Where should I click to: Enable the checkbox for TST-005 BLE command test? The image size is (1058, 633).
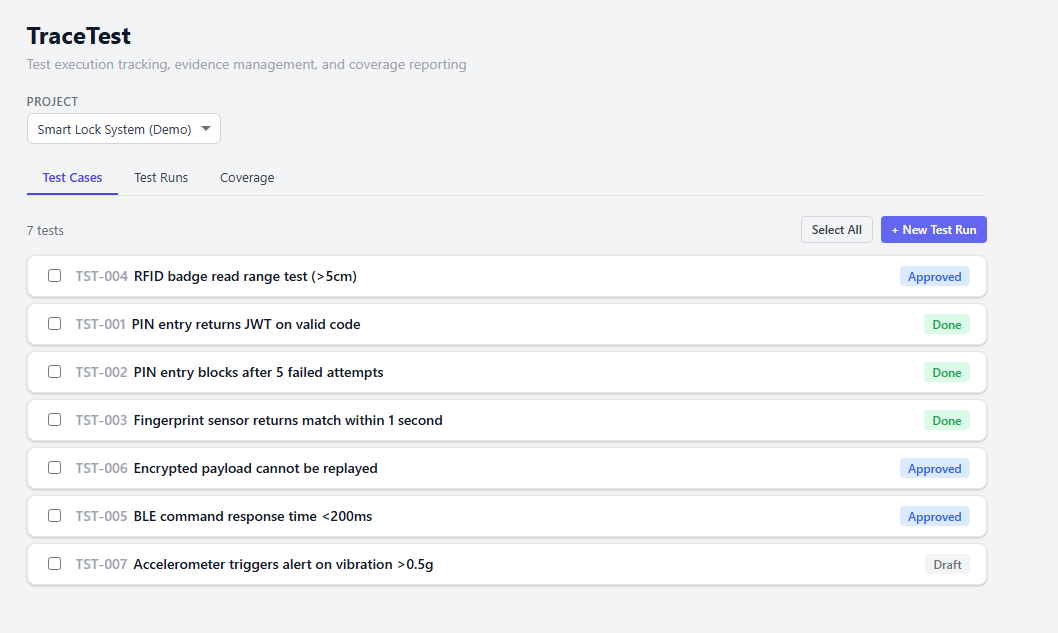click(x=55, y=516)
